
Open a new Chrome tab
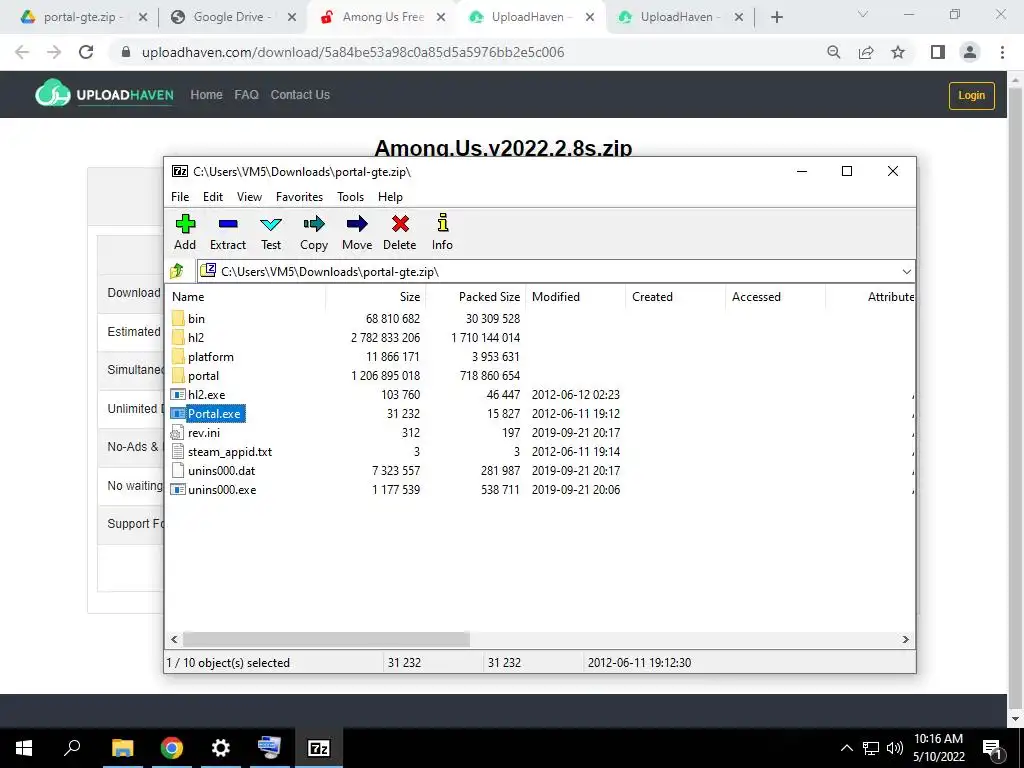tap(776, 17)
